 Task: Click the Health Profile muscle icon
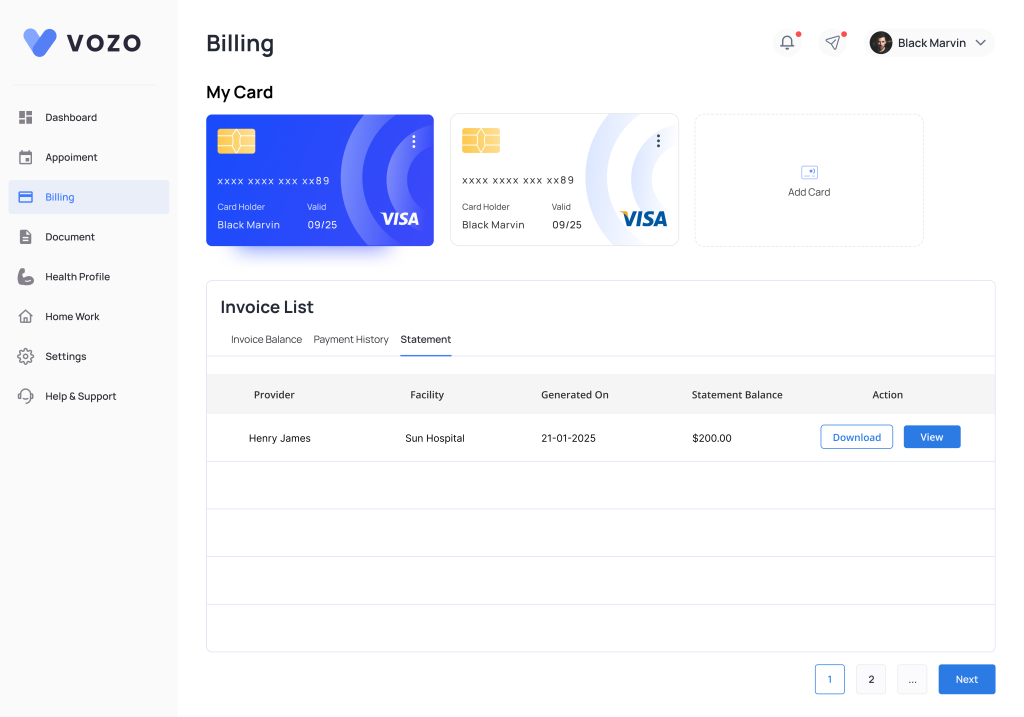(x=26, y=277)
